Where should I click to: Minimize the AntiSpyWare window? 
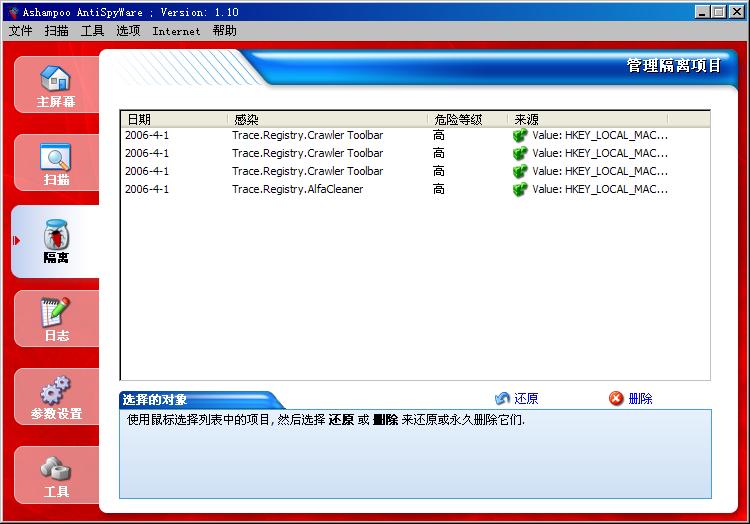(x=702, y=12)
